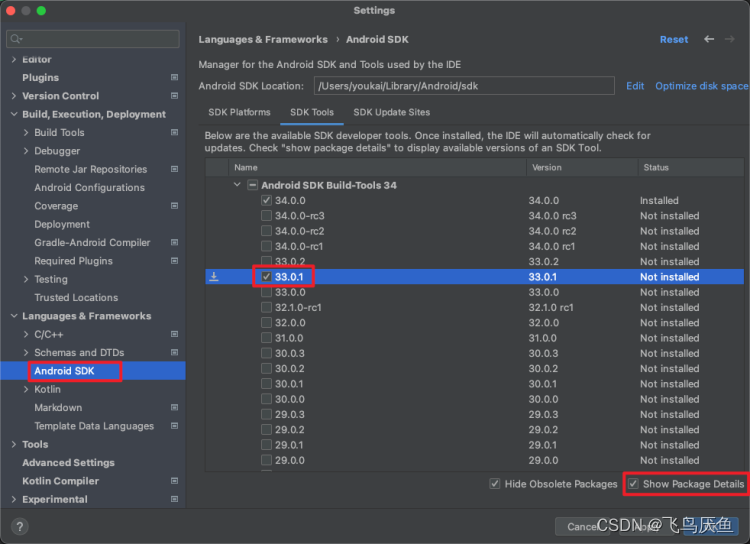Expand the Testing node

tap(26, 279)
